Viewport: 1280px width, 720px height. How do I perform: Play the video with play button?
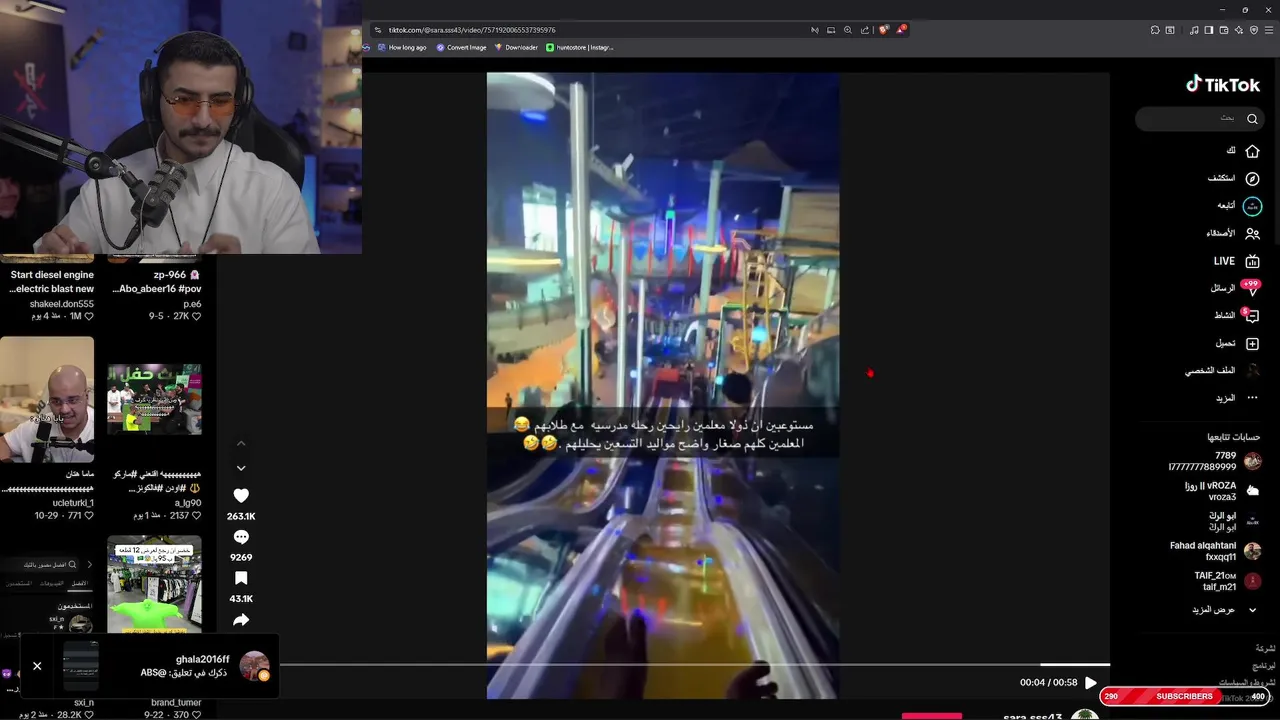(x=1091, y=683)
